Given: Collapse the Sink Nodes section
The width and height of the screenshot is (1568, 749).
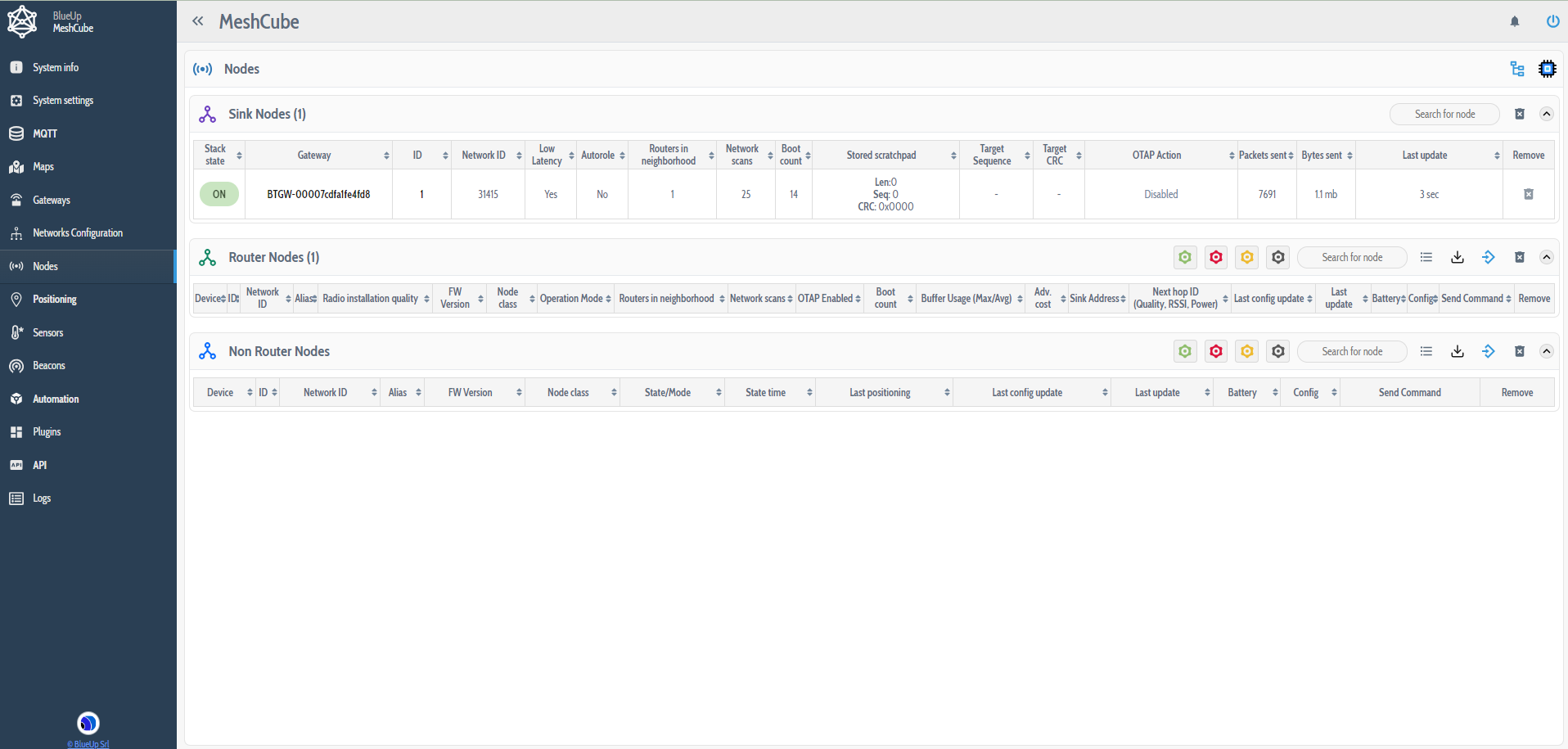Looking at the screenshot, I should [1547, 114].
